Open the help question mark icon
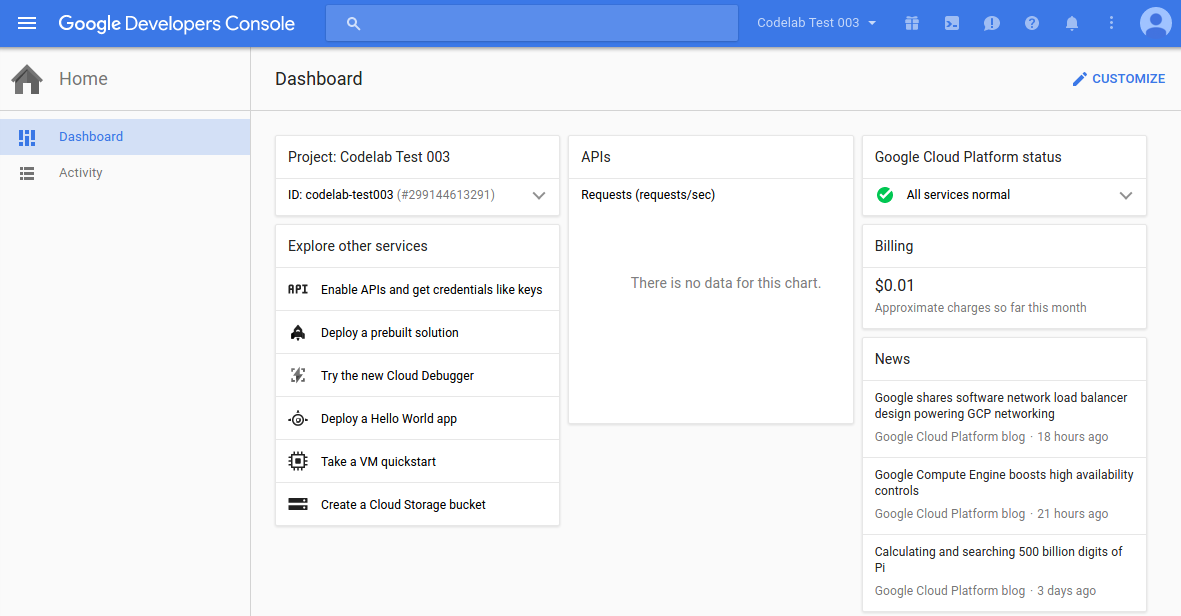Screen dimensions: 1181x616 (1032, 23)
